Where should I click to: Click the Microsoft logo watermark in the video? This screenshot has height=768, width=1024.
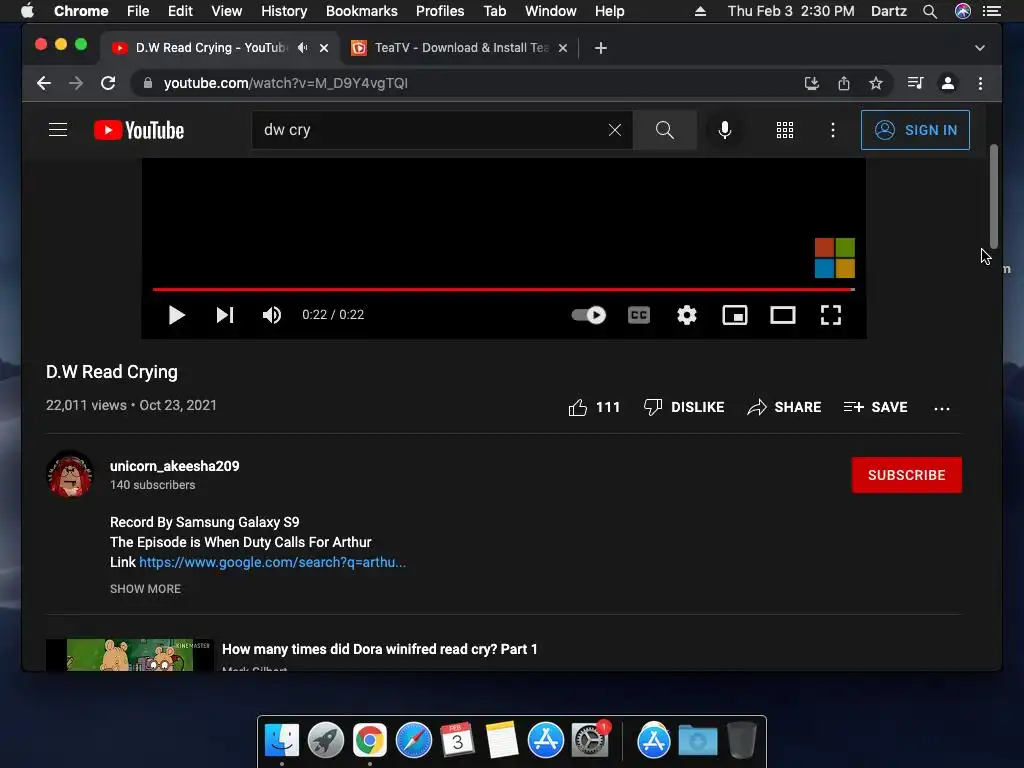[x=835, y=258]
